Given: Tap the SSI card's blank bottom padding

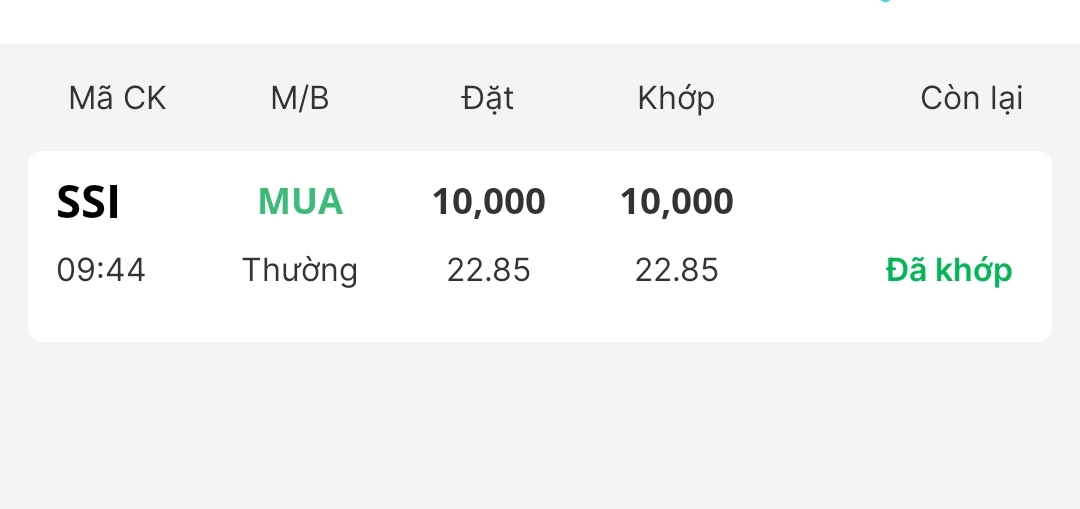Looking at the screenshot, I should [x=540, y=320].
